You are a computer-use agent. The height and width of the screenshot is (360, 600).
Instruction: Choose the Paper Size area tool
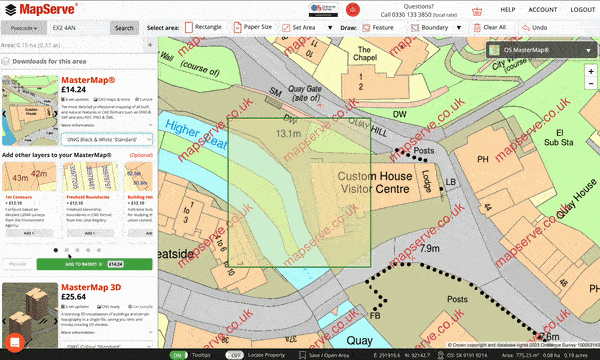pyautogui.click(x=253, y=27)
